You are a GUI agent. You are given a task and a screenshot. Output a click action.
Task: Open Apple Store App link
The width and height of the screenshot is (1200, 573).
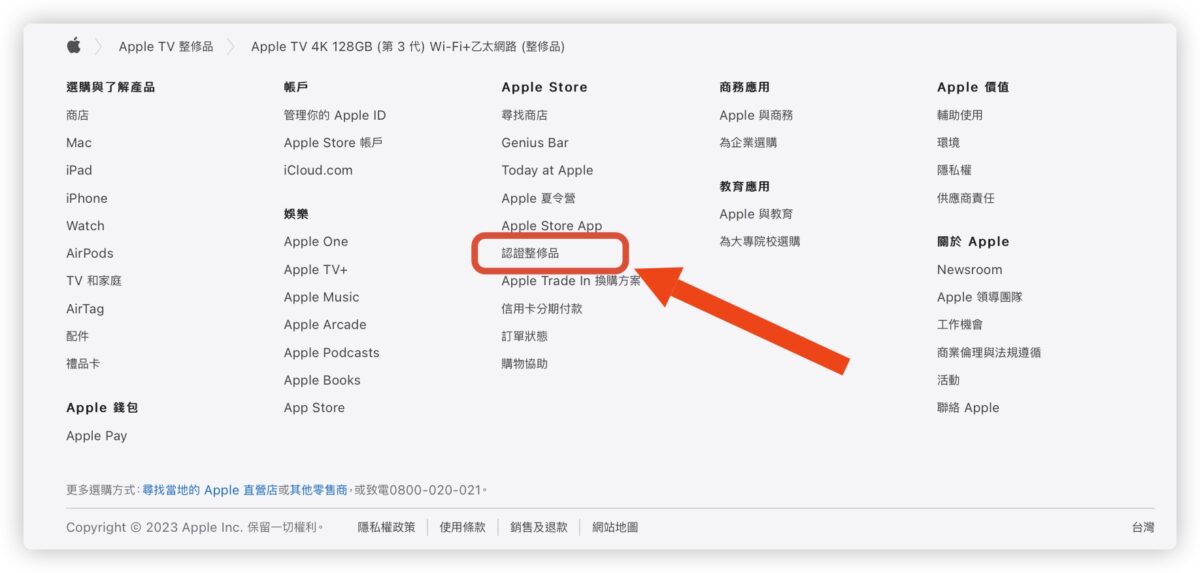pyautogui.click(x=552, y=226)
